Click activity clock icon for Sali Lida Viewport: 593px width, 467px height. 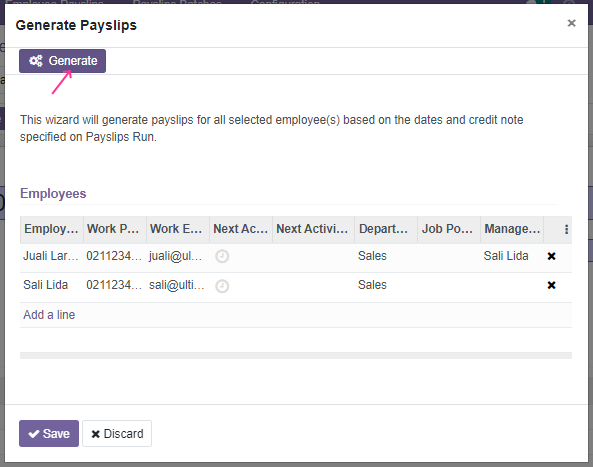[222, 286]
